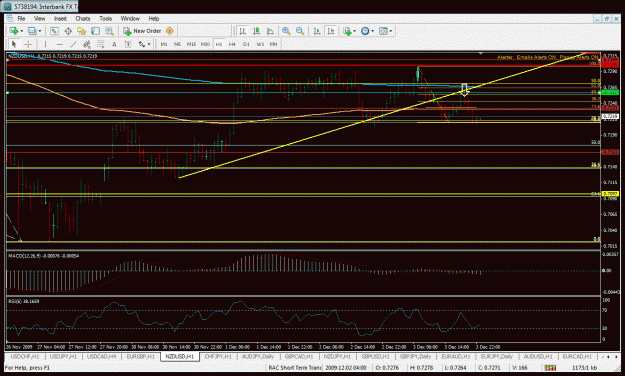The width and height of the screenshot is (625, 376).
Task: Click the 1173/1 kb traffic indicator
Action: (584, 368)
